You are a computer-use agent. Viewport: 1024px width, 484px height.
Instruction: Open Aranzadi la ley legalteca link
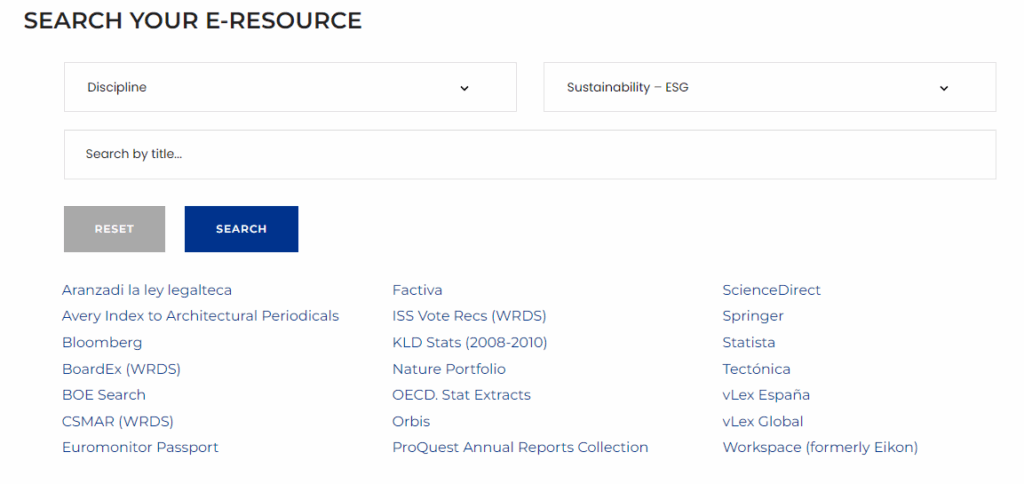tap(147, 290)
